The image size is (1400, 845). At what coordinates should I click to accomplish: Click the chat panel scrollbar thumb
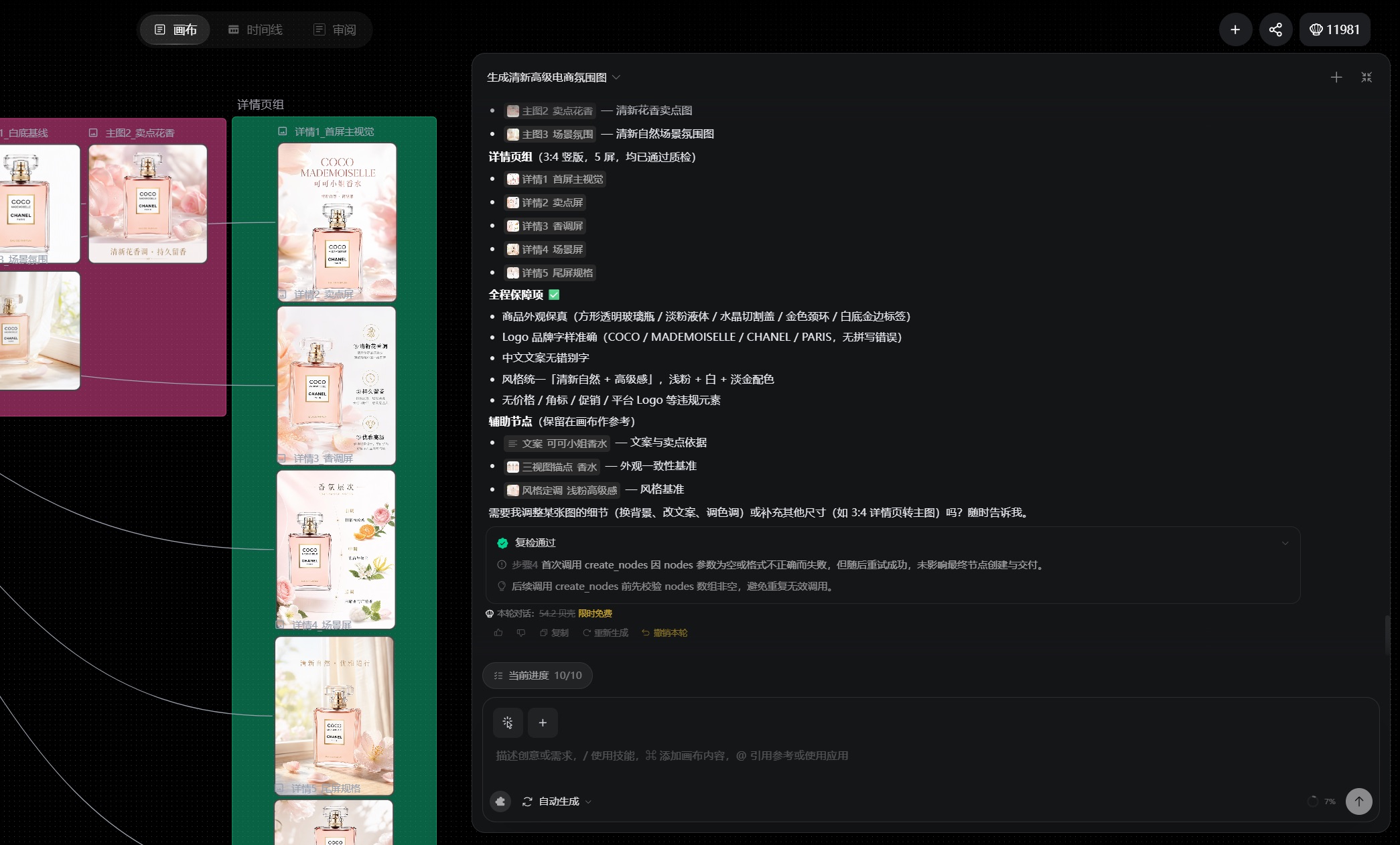[x=1387, y=634]
